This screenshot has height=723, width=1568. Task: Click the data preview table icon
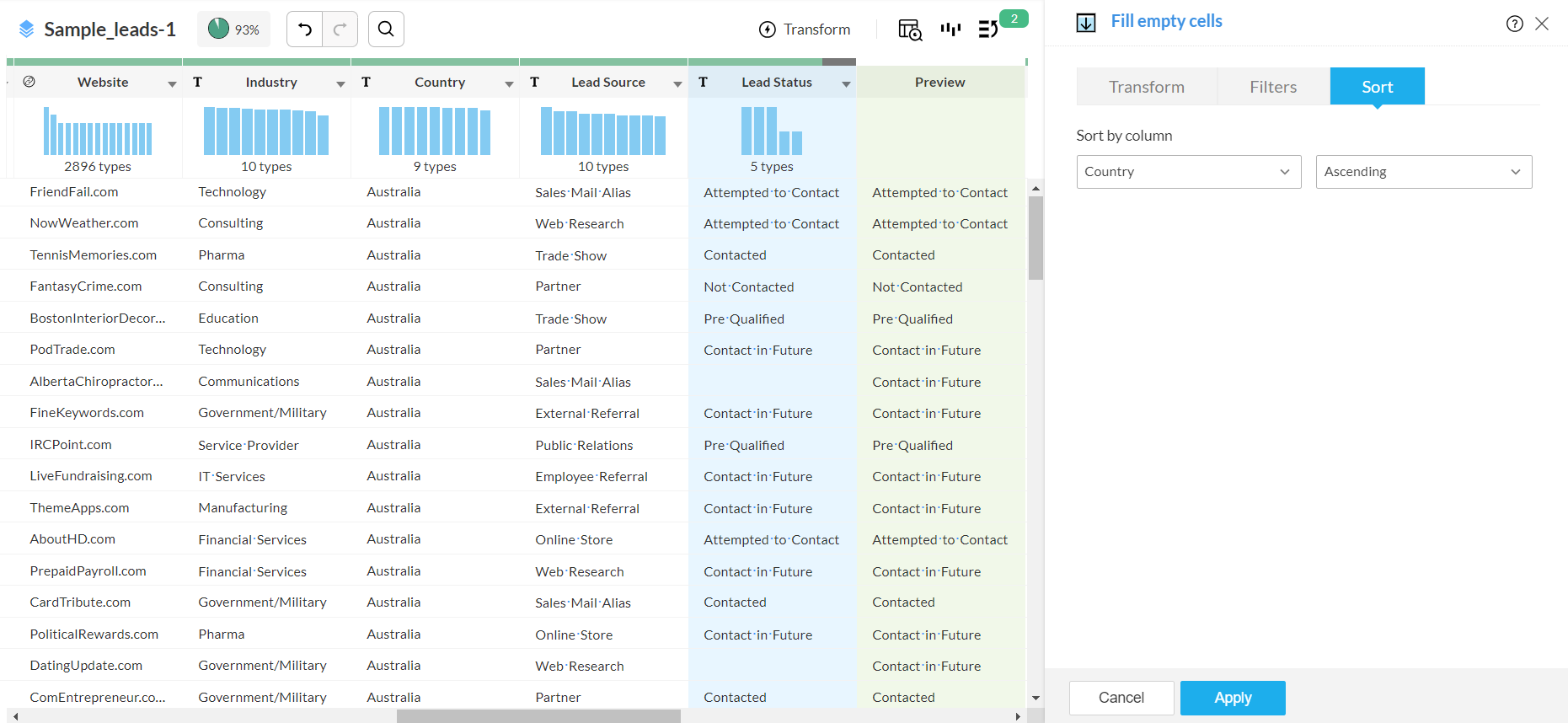pos(909,29)
